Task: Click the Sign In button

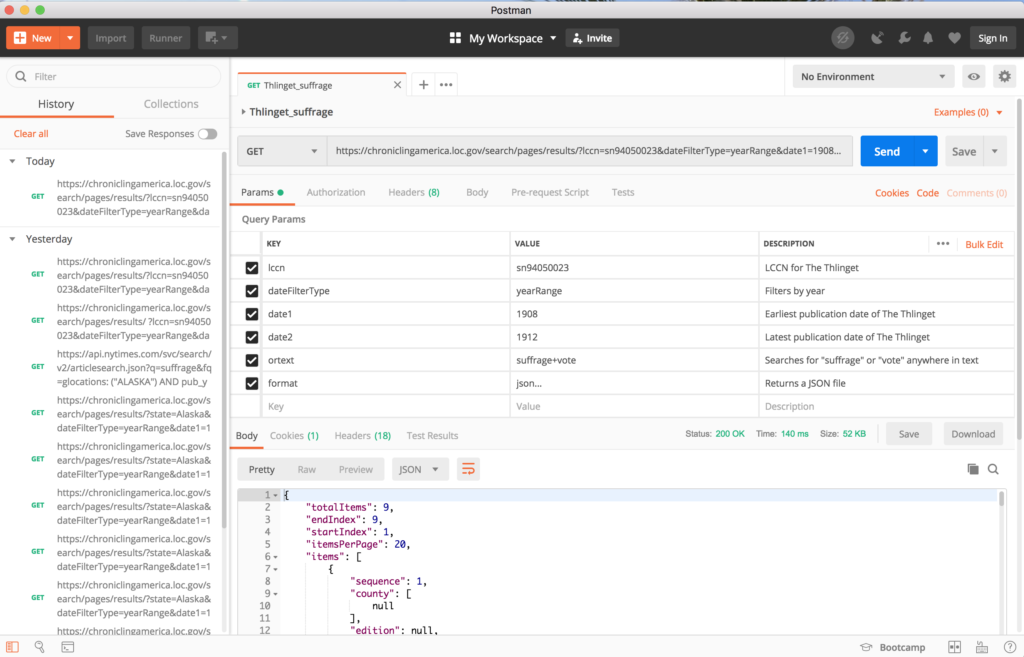Action: [x=993, y=38]
